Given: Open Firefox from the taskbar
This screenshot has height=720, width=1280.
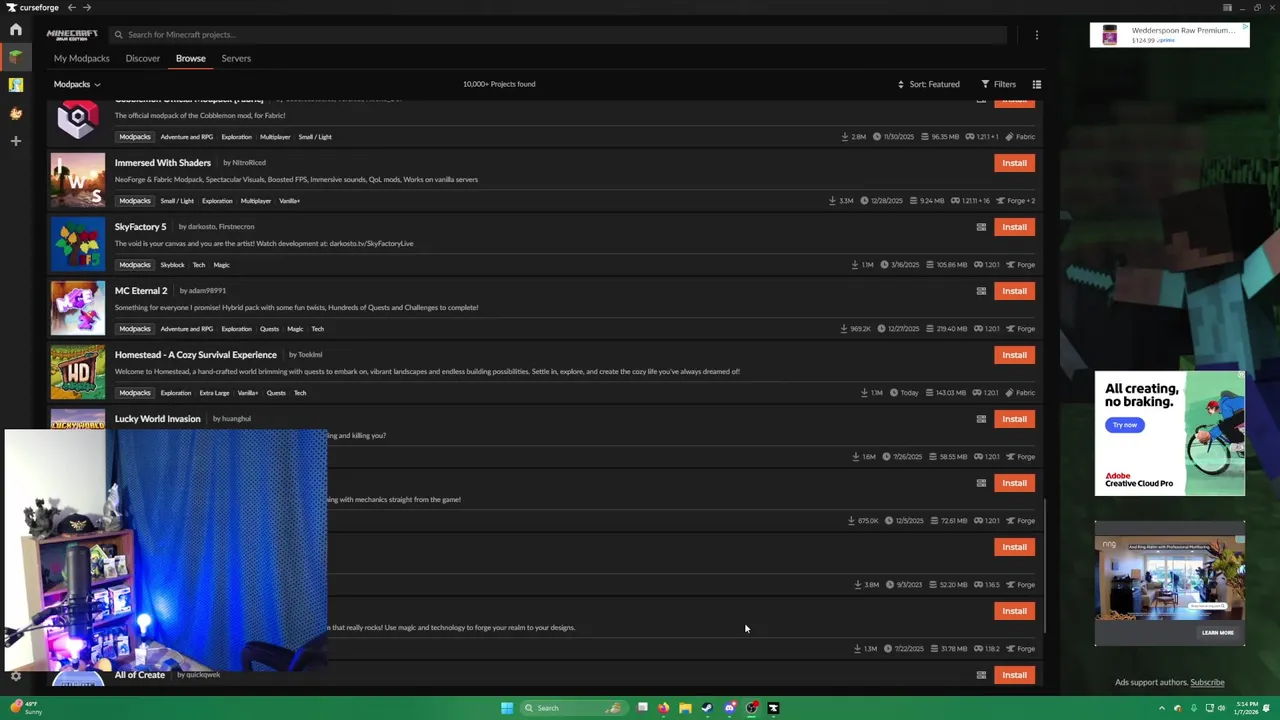Looking at the screenshot, I should pyautogui.click(x=663, y=708).
